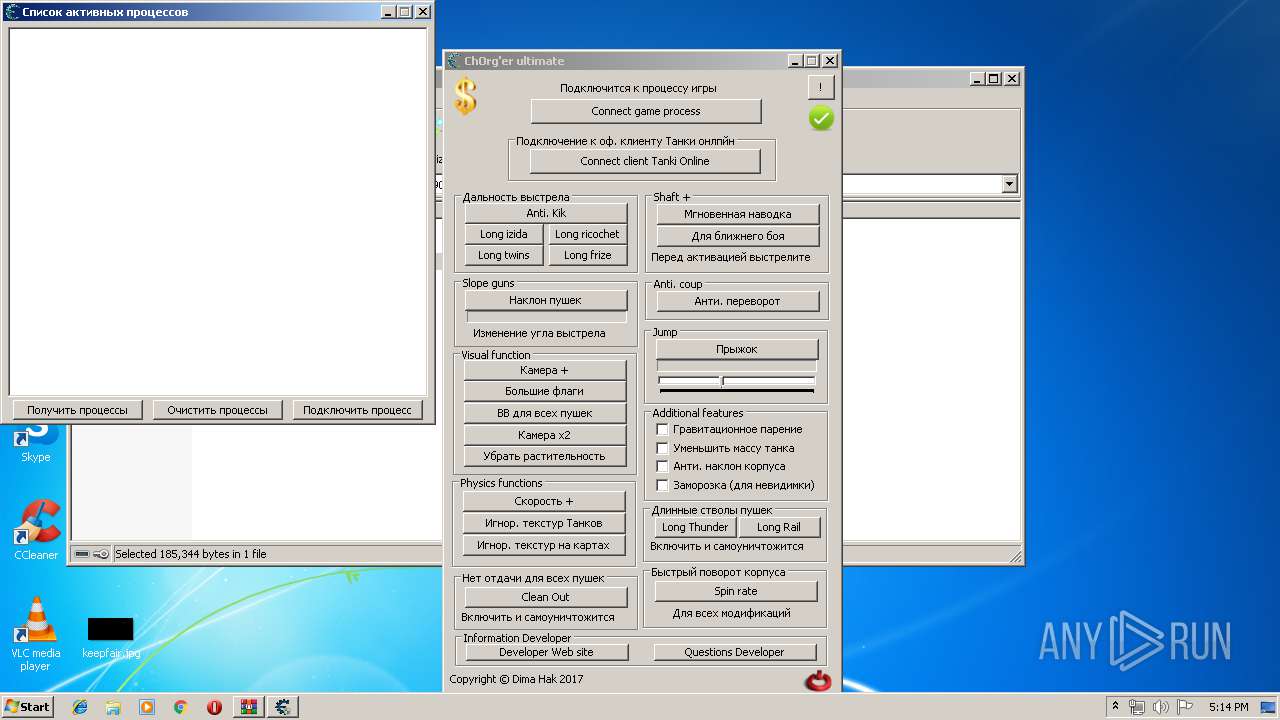Toggle Заморозка (для невидимки) checkbox

point(662,485)
